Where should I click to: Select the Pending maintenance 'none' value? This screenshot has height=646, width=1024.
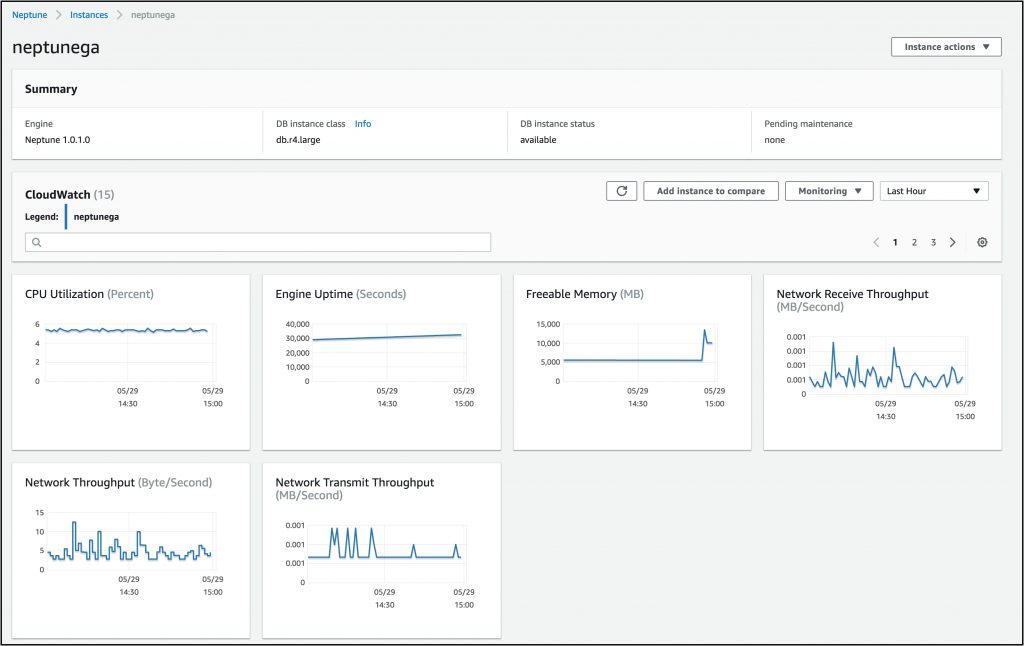point(775,140)
